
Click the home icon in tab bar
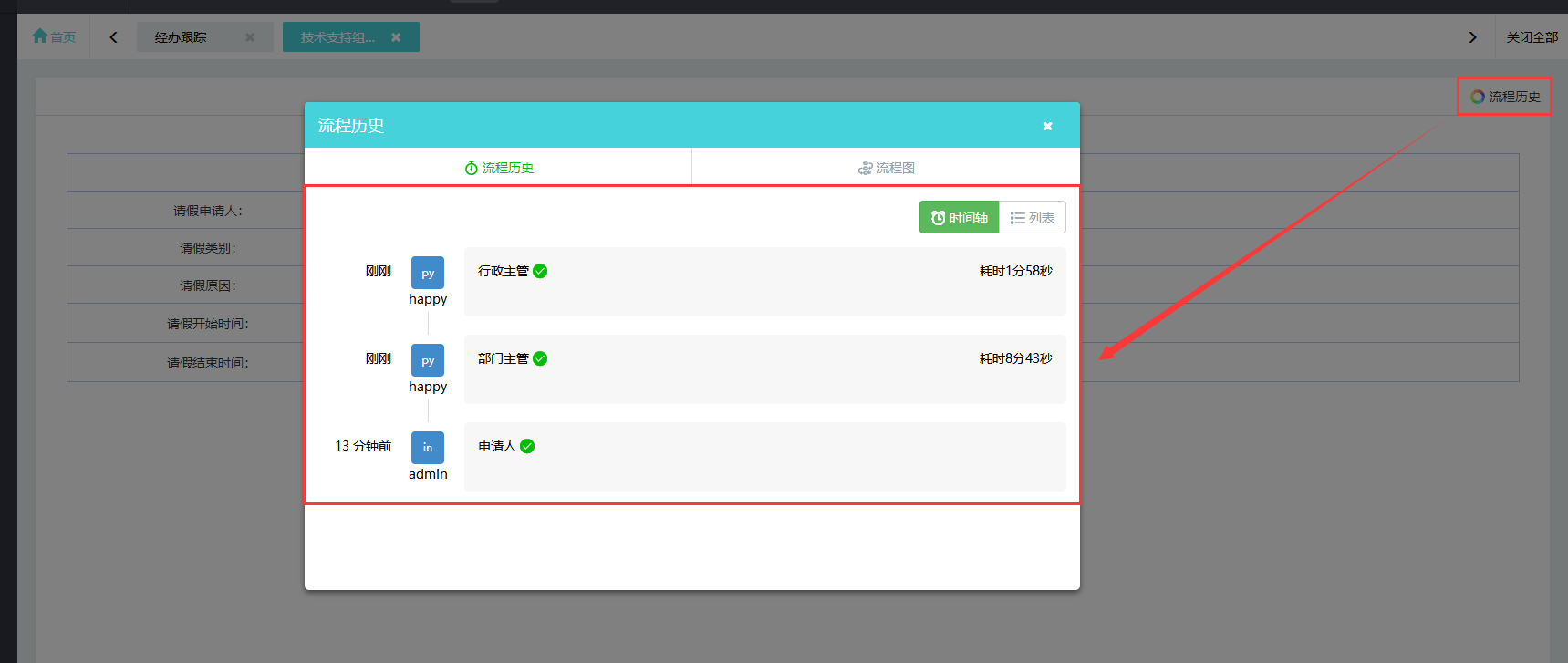(x=39, y=36)
